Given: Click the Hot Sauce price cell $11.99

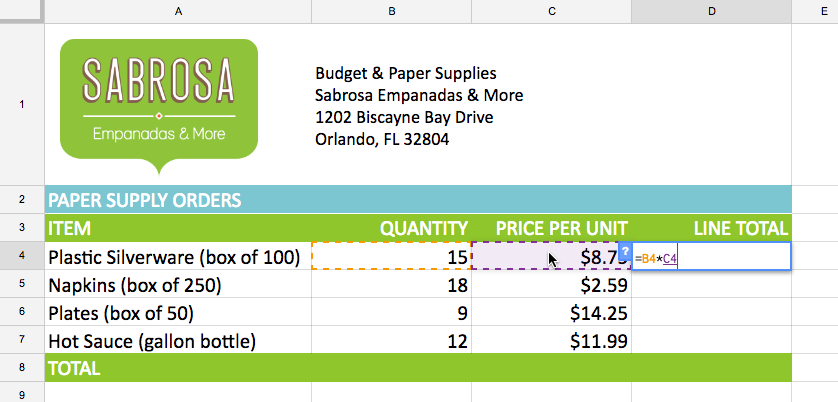Looking at the screenshot, I should click(x=551, y=341).
